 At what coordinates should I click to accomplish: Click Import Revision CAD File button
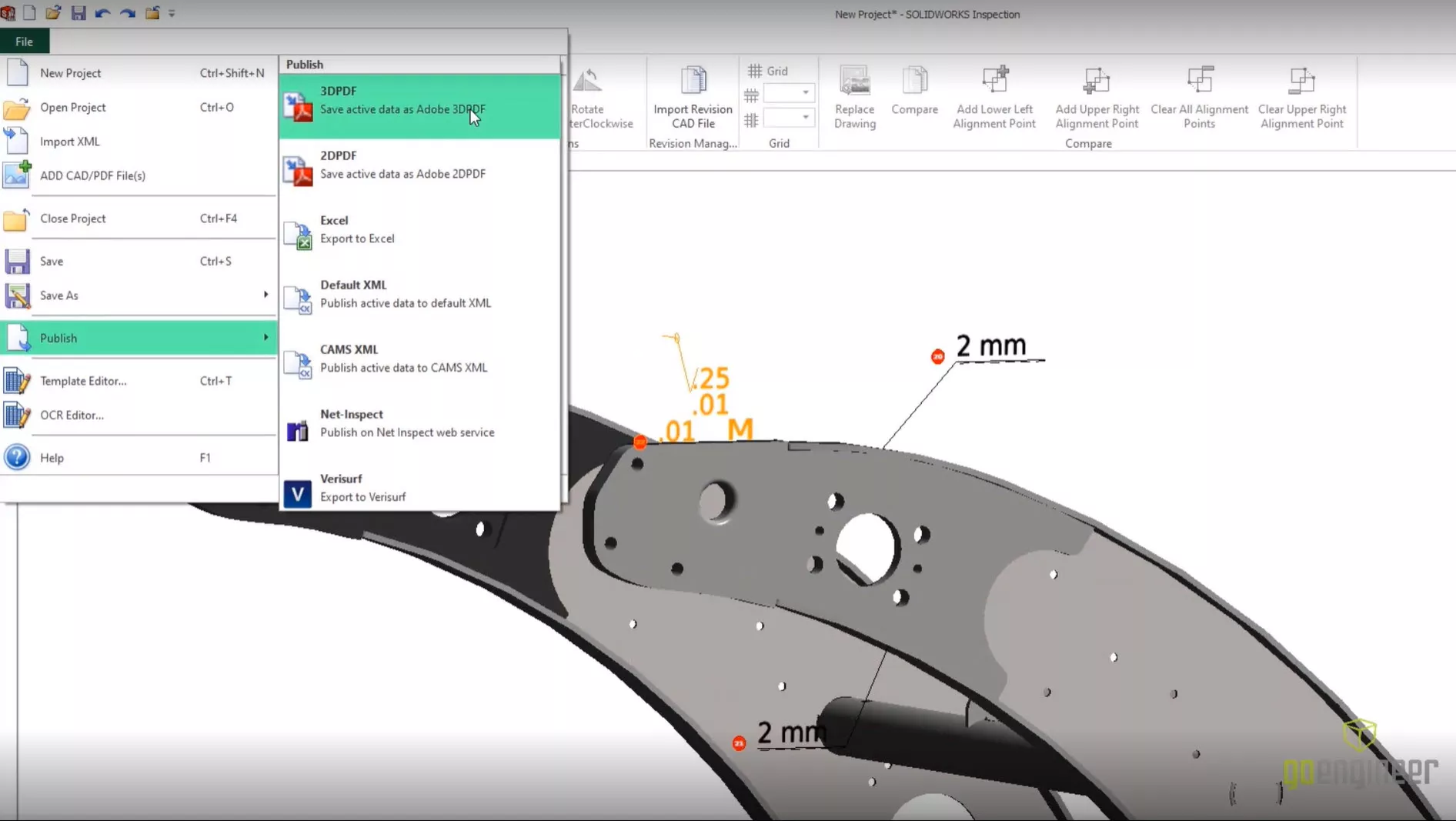point(693,98)
